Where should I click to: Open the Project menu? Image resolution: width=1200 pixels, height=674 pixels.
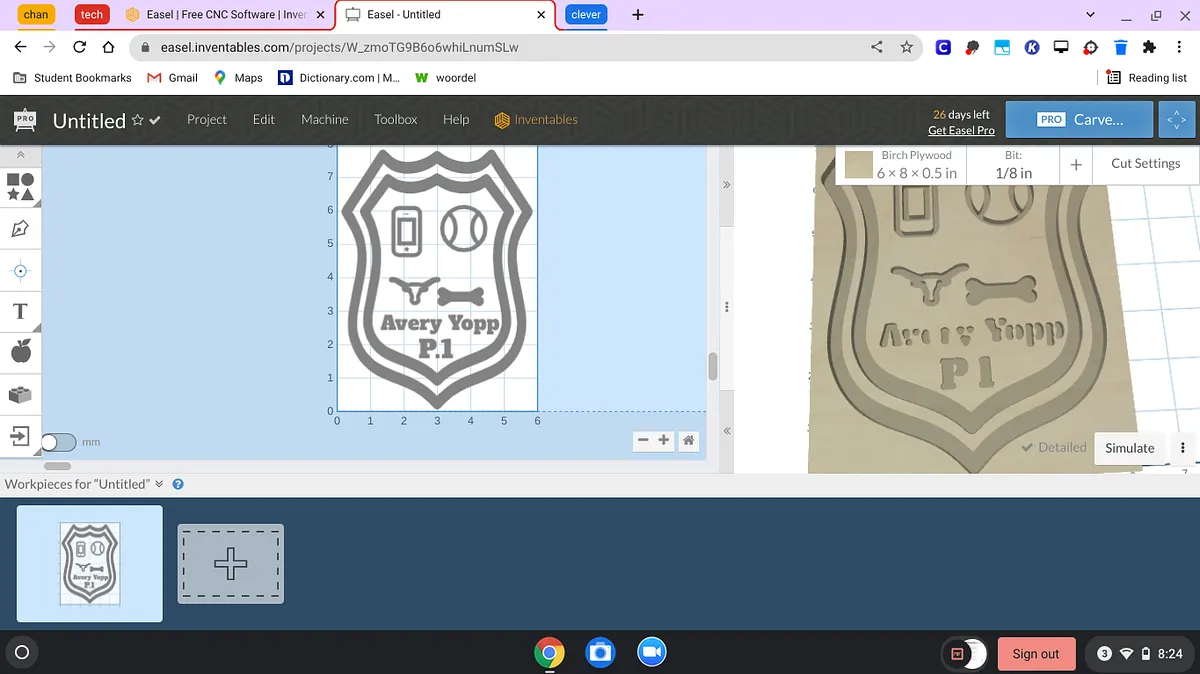coord(207,119)
